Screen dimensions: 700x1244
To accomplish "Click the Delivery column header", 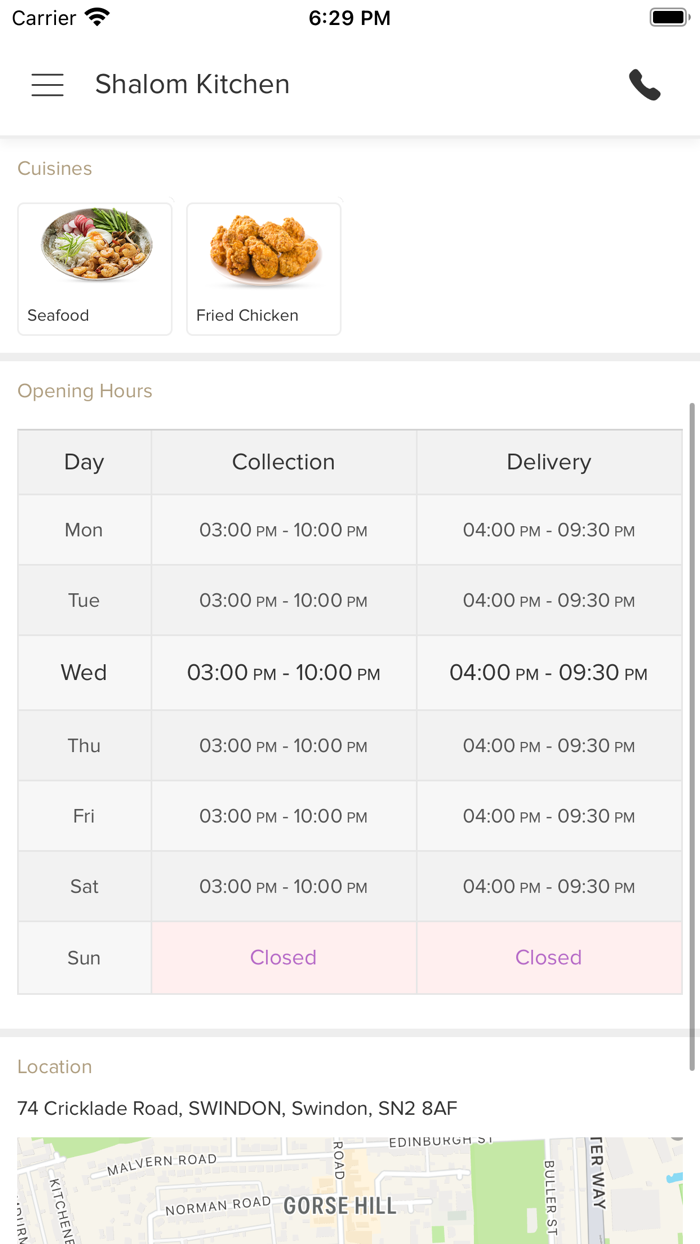I will coord(548,462).
